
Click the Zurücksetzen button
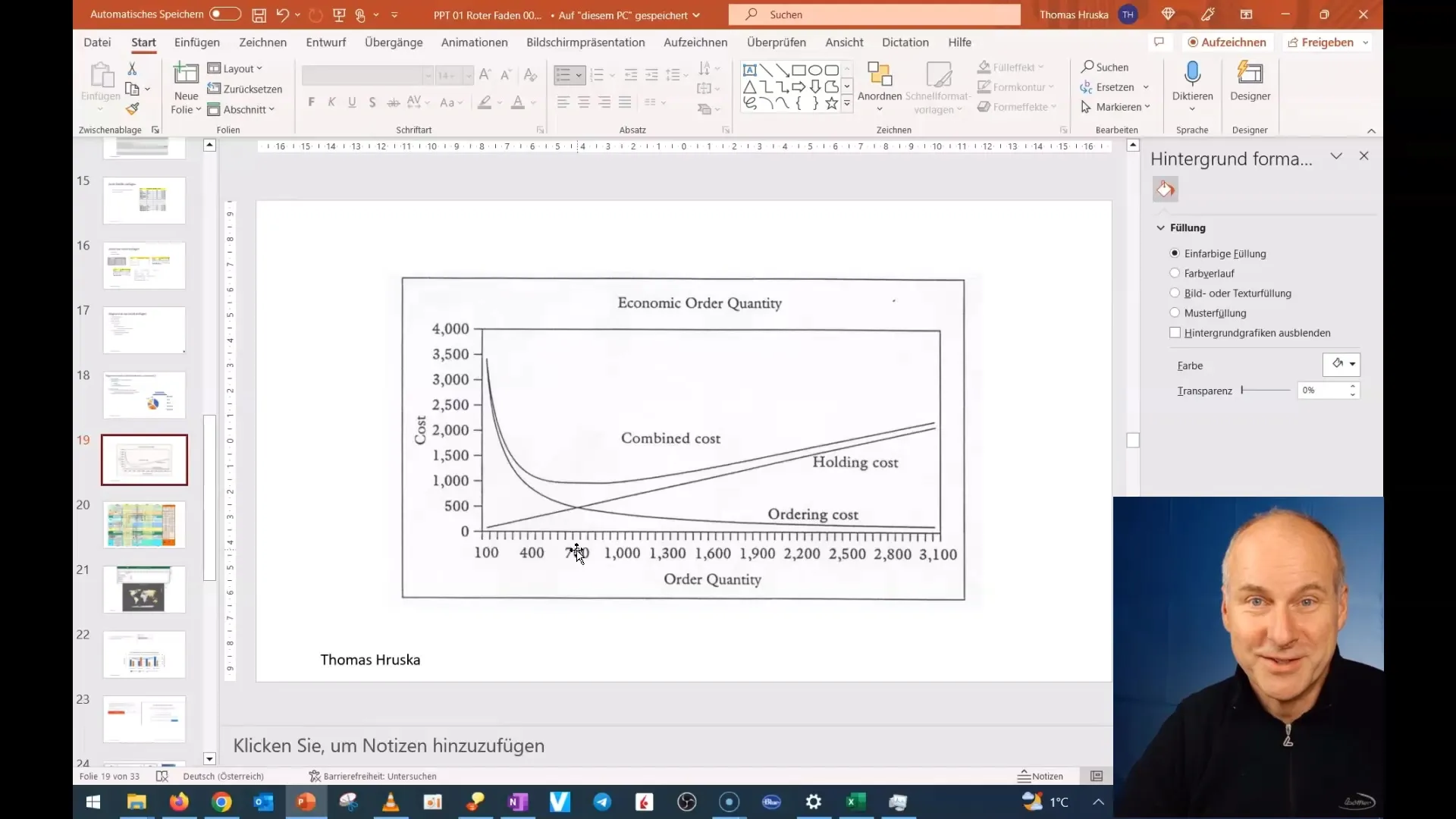click(245, 89)
